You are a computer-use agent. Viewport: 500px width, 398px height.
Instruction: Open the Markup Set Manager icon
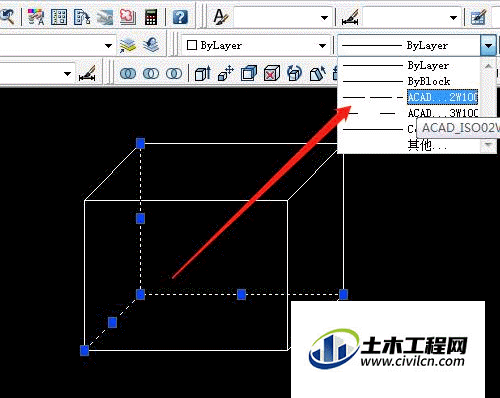[128, 17]
